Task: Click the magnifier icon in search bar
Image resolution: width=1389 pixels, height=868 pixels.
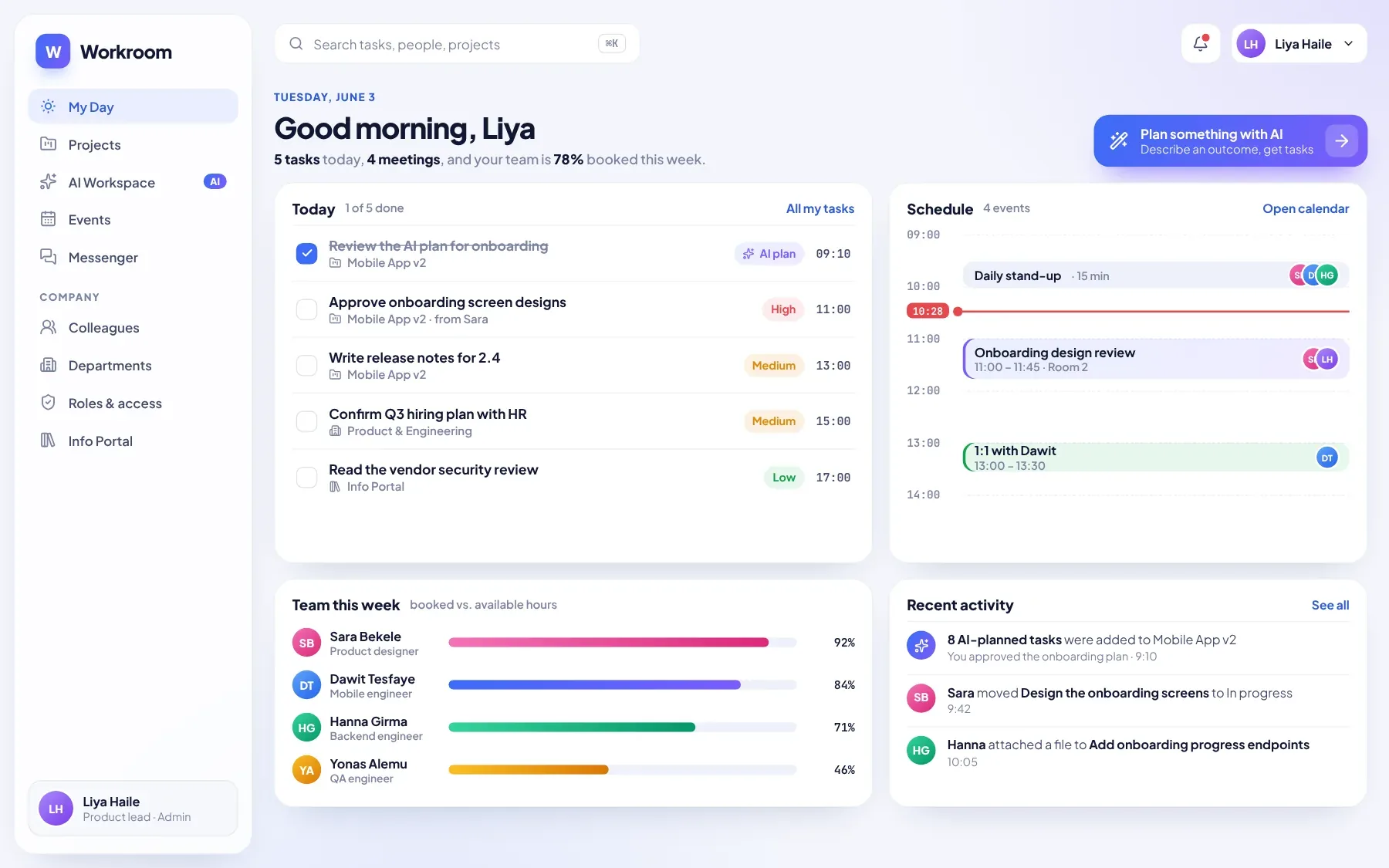Action: (296, 44)
